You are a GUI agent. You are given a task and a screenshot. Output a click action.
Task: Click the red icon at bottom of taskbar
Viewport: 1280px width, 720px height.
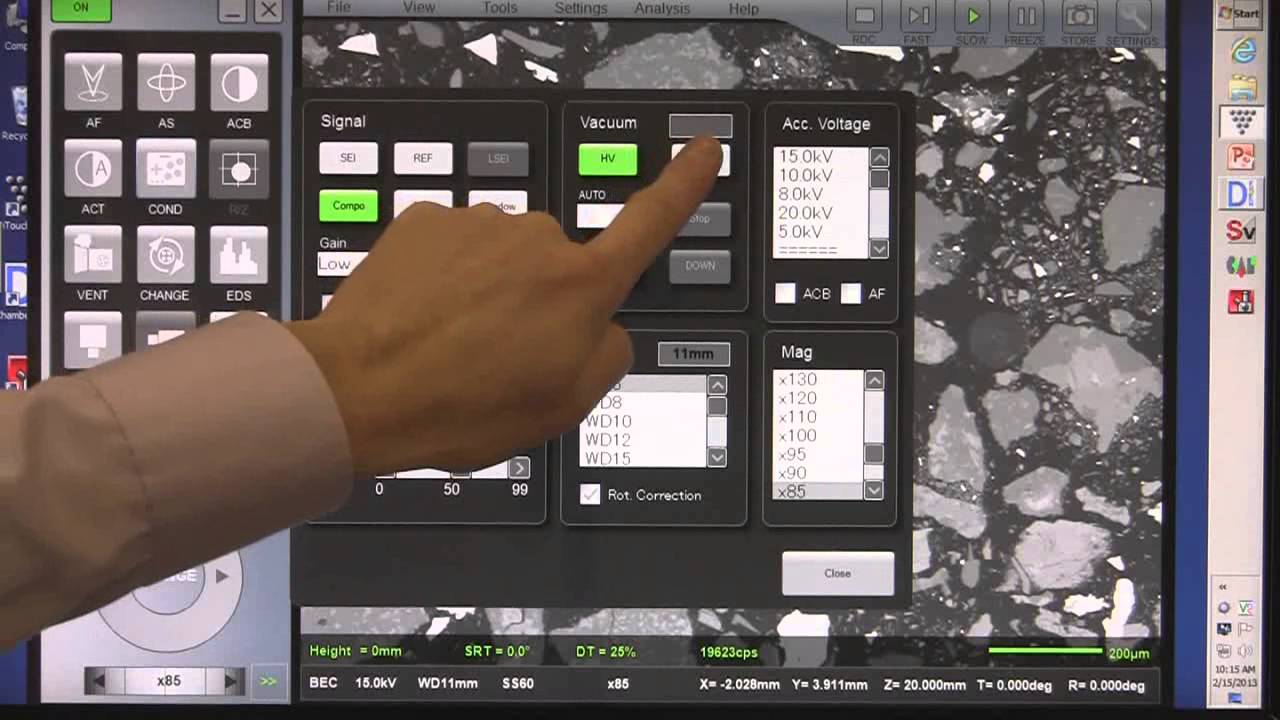click(1241, 301)
